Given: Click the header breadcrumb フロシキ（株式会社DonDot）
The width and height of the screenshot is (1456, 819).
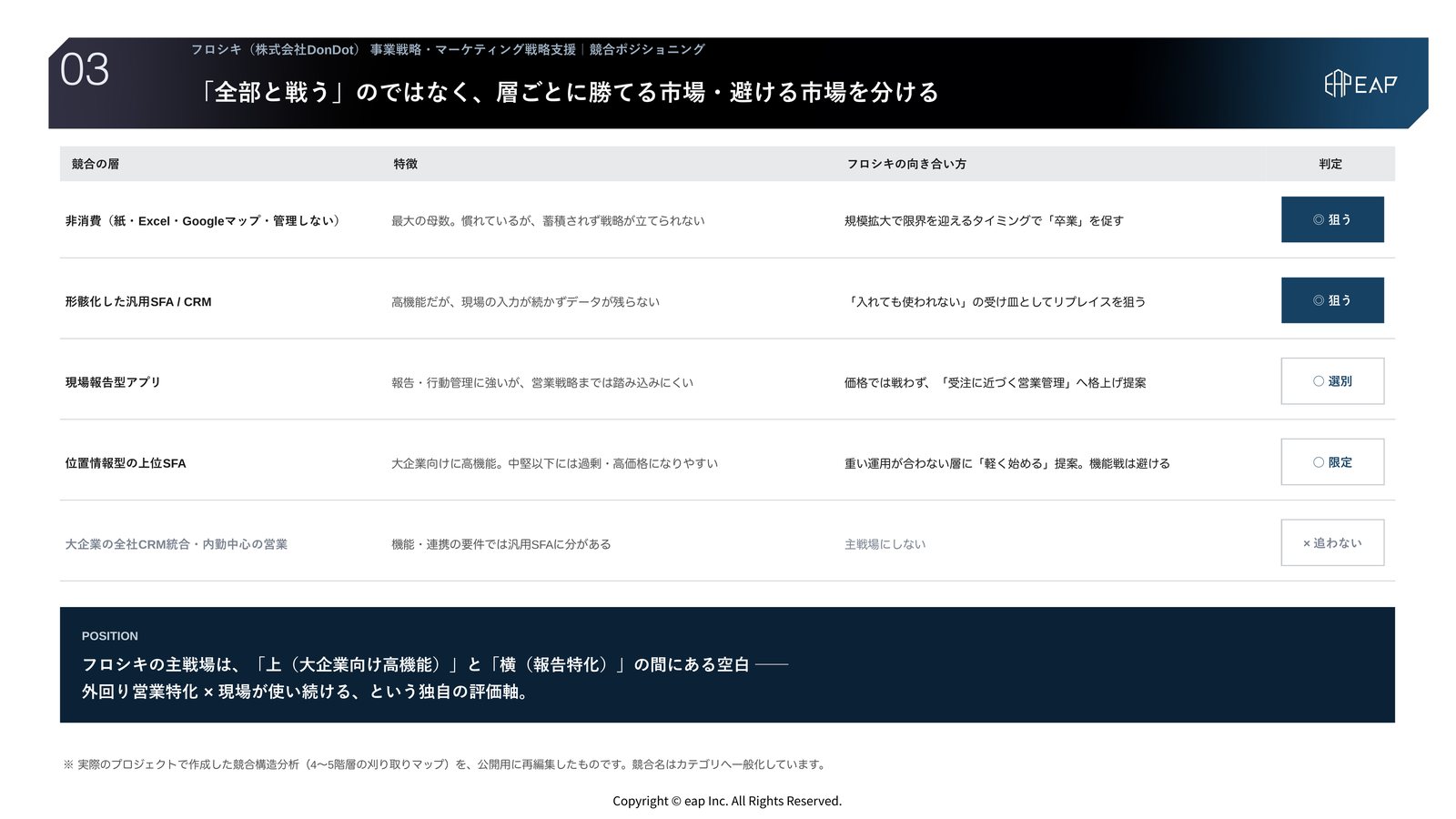Looking at the screenshot, I should (276, 49).
